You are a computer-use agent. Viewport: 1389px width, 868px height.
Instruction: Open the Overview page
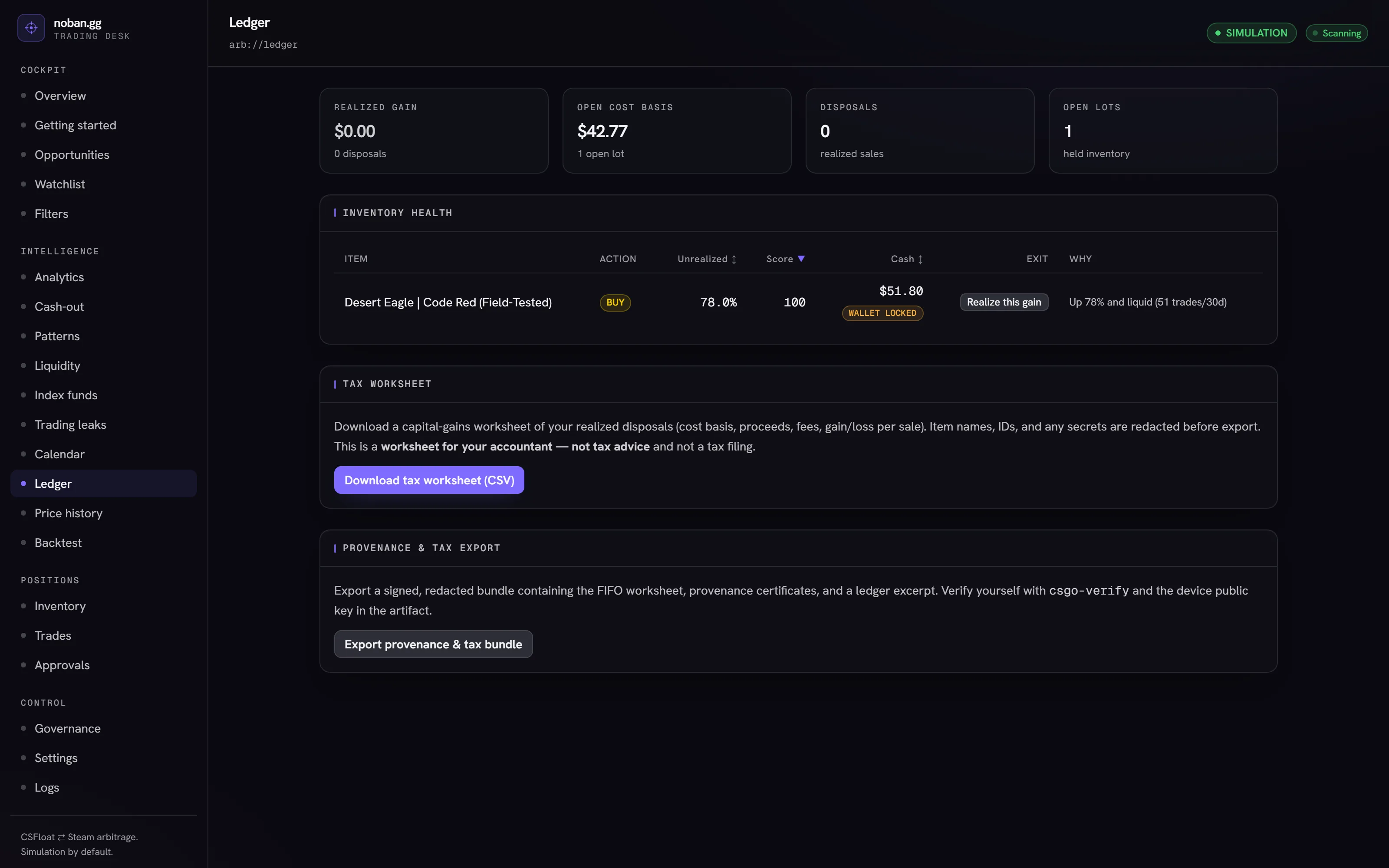[104, 96]
